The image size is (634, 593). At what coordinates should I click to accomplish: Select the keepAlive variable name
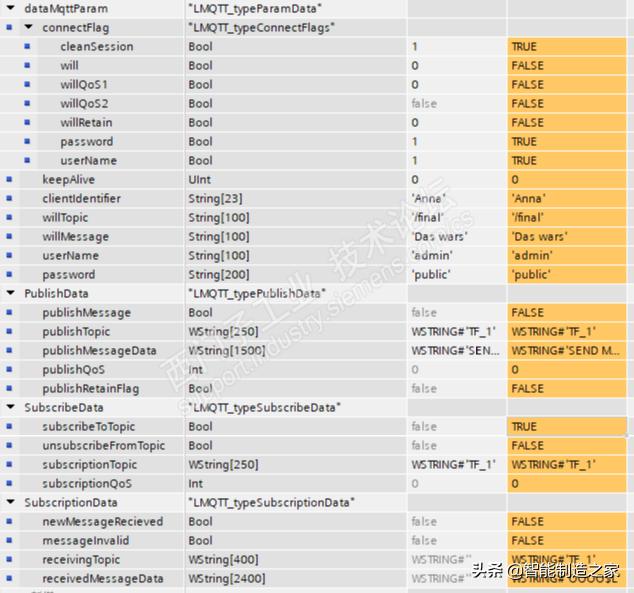point(68,179)
